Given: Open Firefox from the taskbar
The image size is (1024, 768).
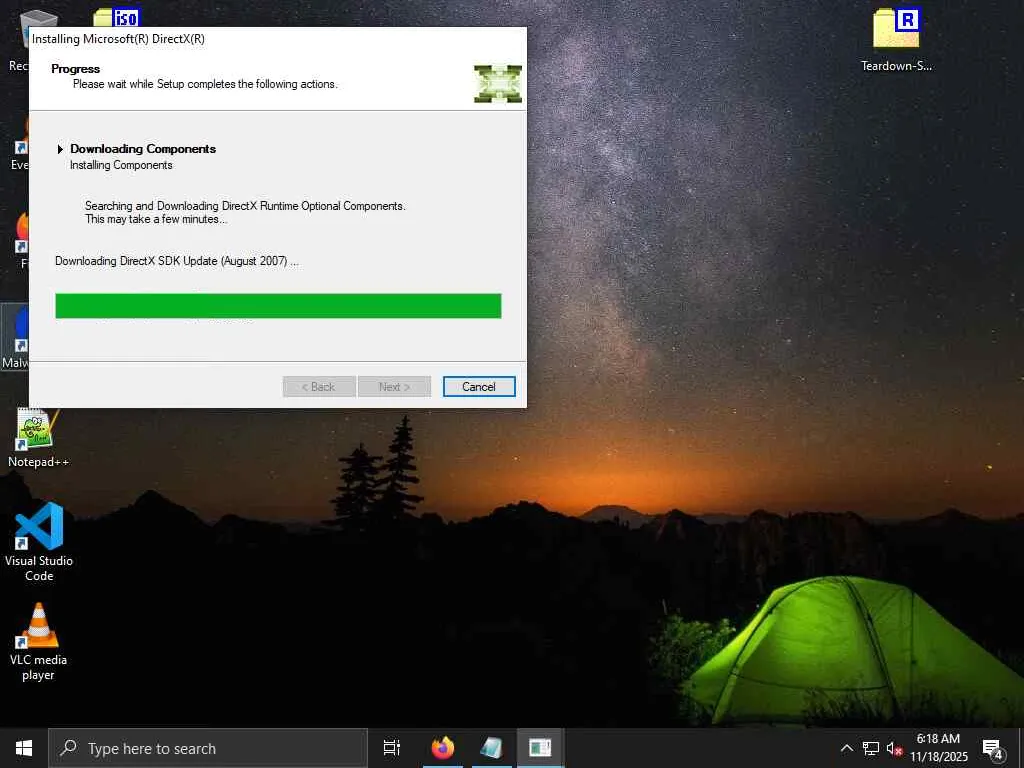Looking at the screenshot, I should (x=443, y=748).
